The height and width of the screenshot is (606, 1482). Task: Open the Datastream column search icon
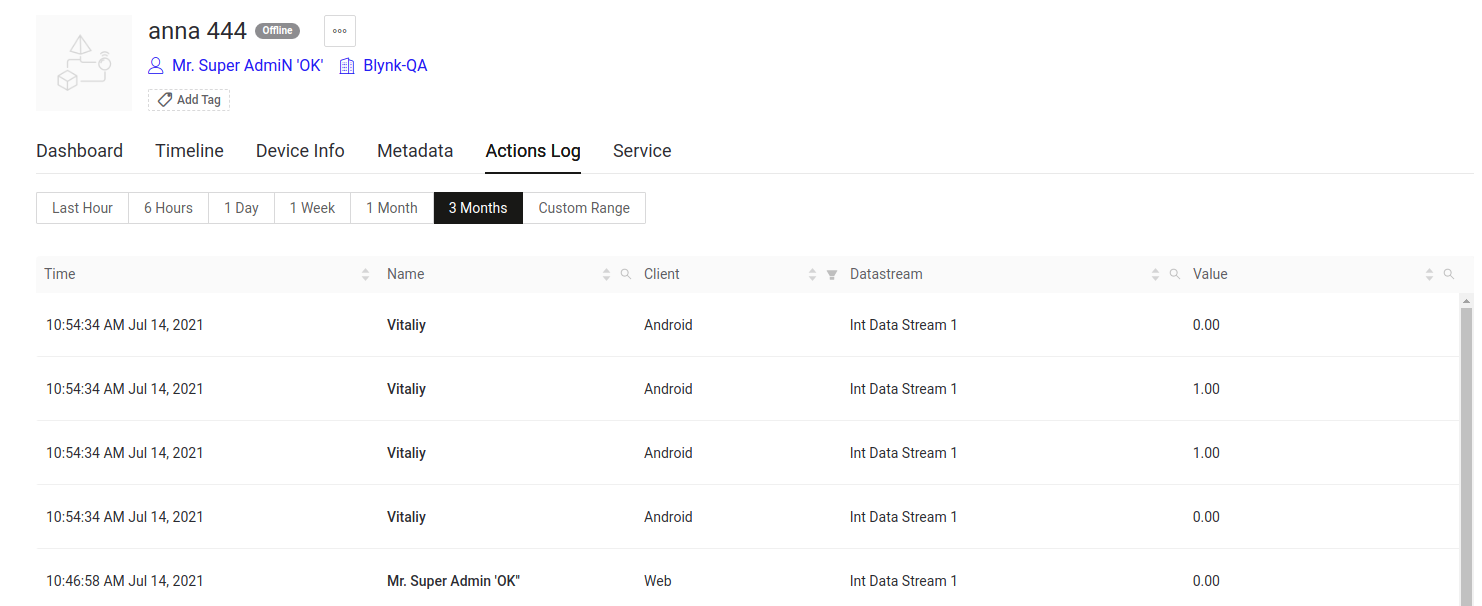tap(1175, 274)
